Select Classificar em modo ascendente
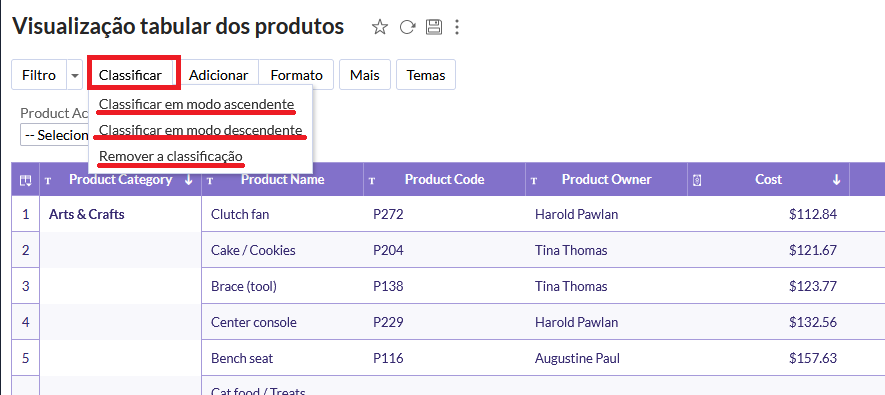This screenshot has width=885, height=395. pos(196,104)
